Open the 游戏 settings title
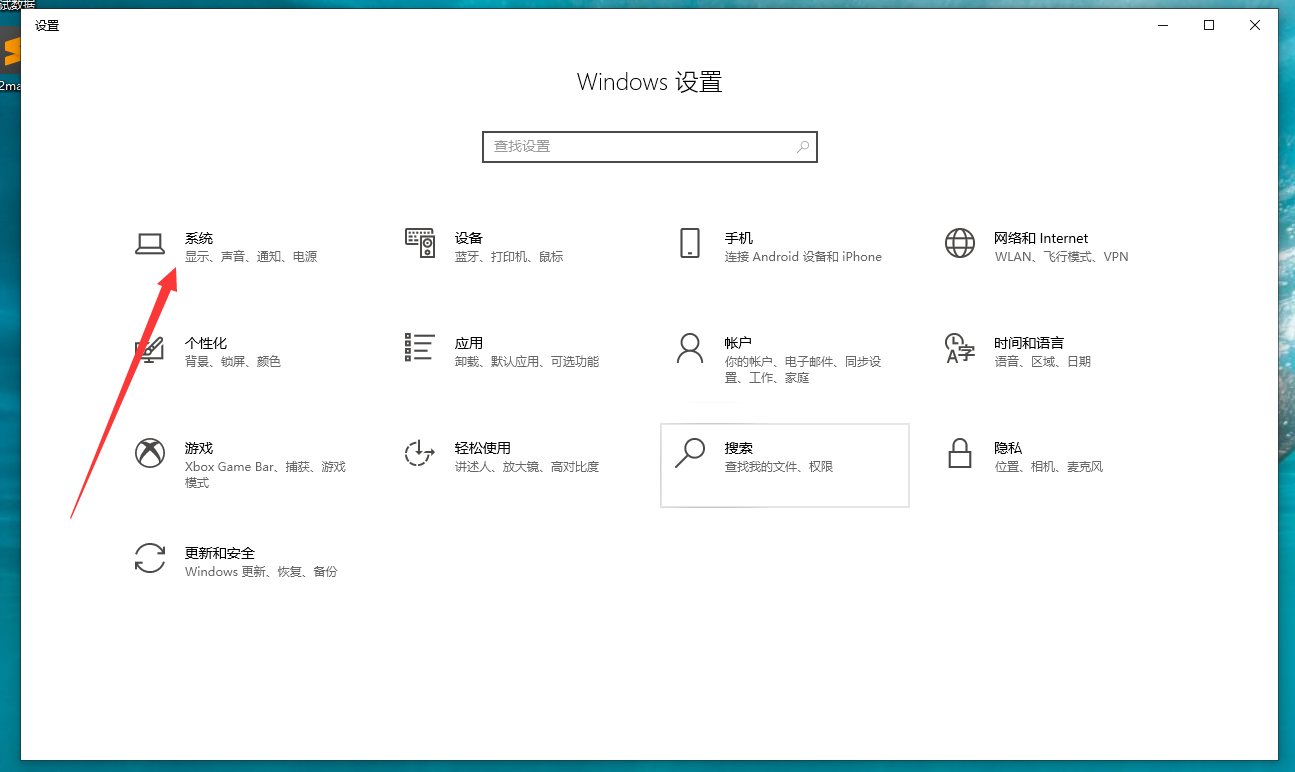This screenshot has width=1295, height=772. click(199, 448)
